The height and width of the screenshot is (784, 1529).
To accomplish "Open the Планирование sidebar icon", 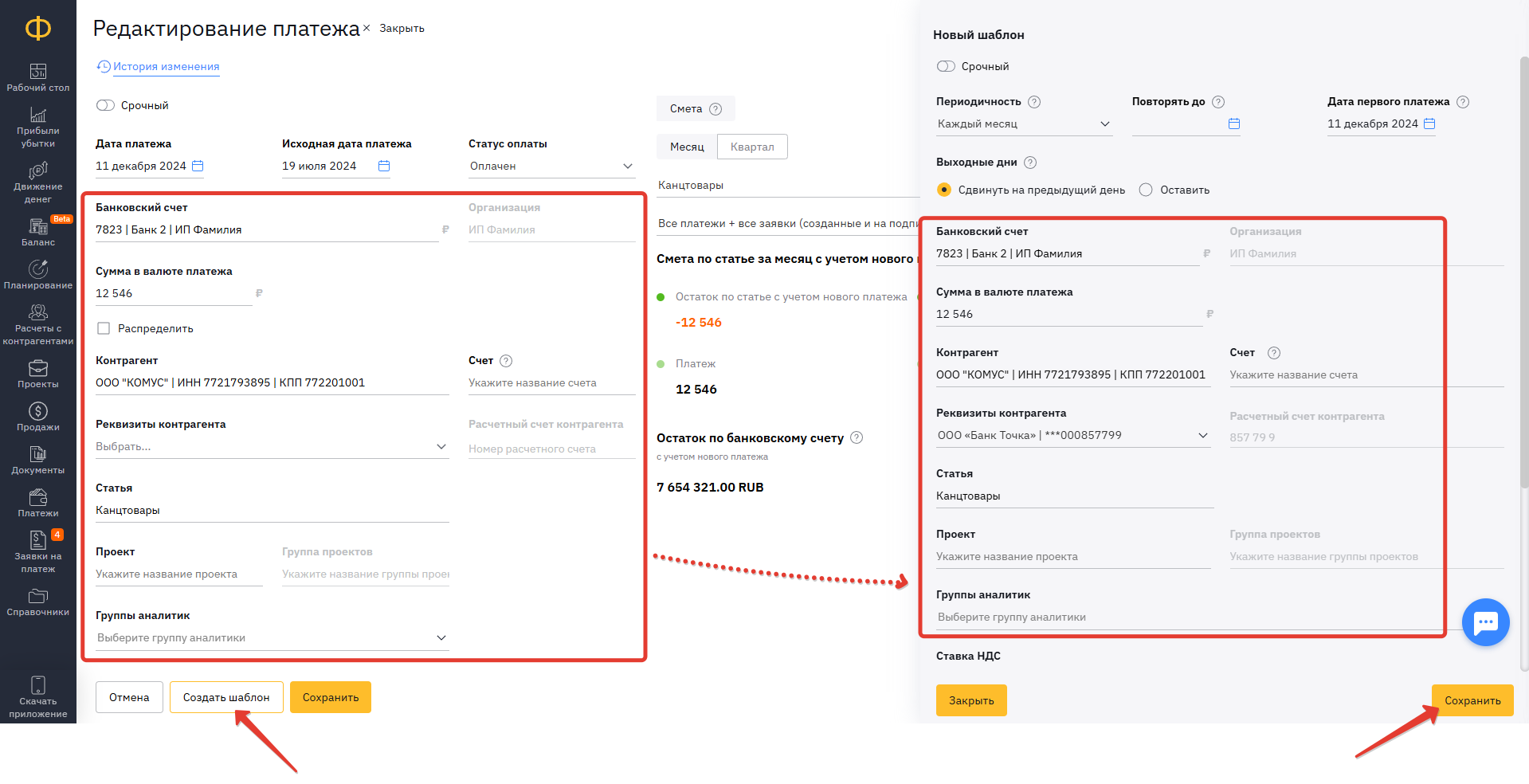I will 37,275.
